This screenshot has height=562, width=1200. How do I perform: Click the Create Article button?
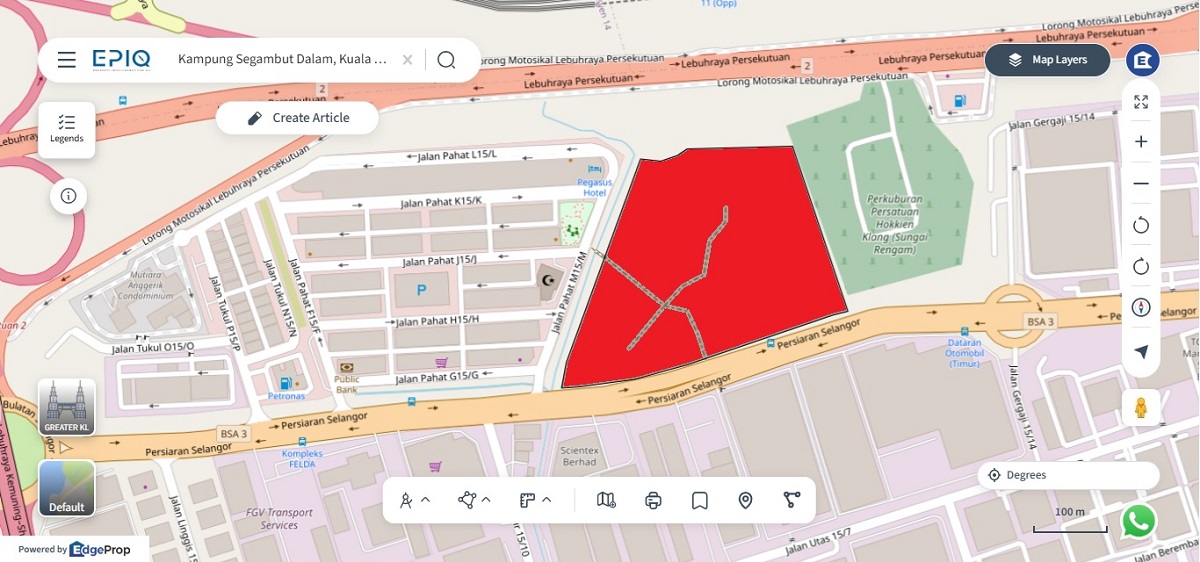[297, 118]
